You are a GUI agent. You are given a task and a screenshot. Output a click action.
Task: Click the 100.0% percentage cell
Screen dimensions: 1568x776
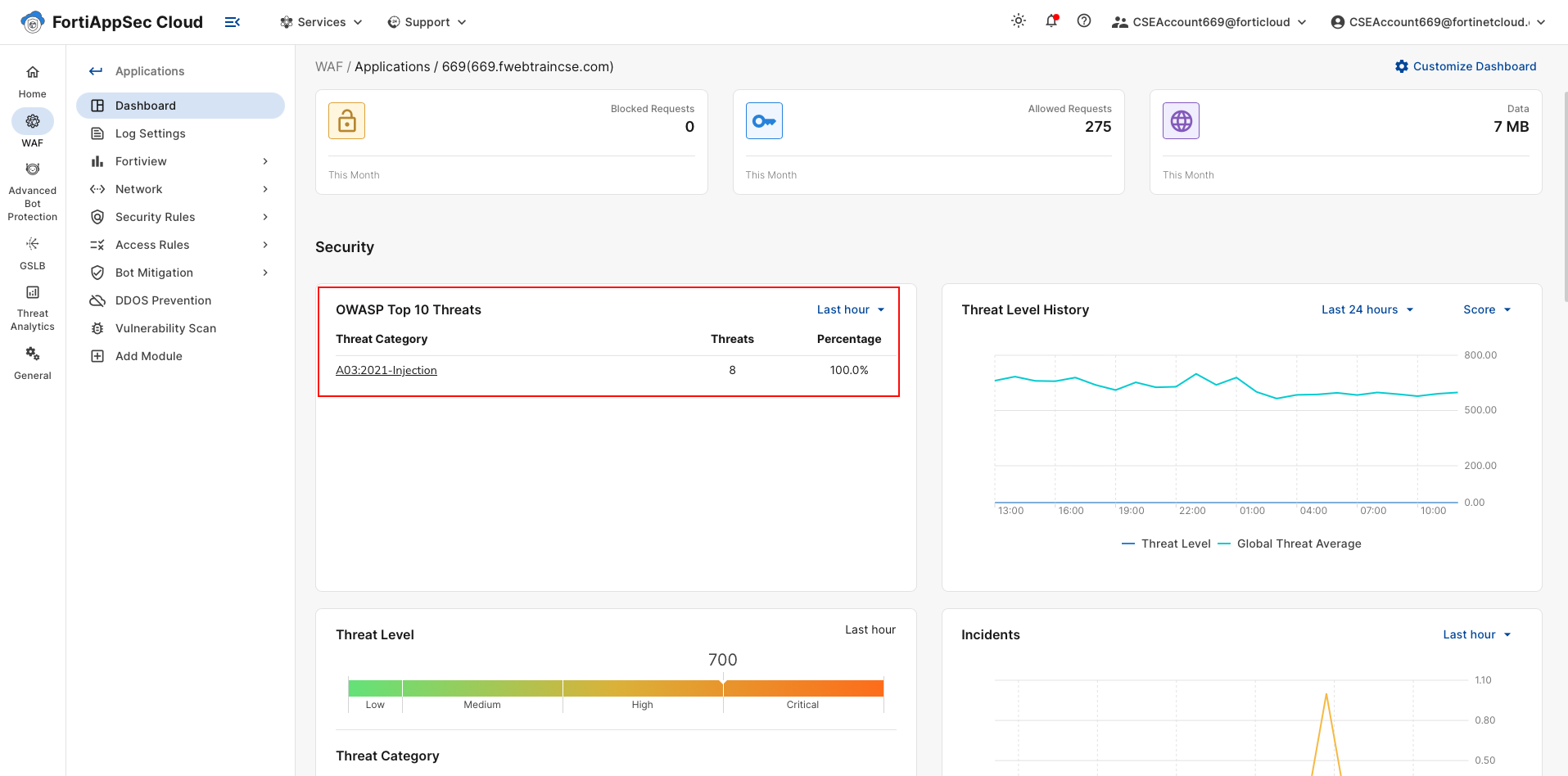[849, 370]
